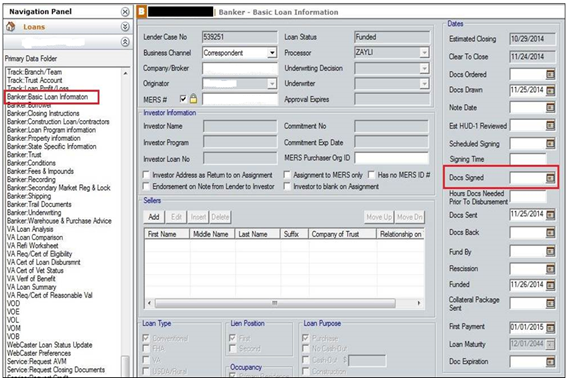Screen dimensions: 568x380
Task: Click the MERS # lock icon
Action: coord(193,99)
